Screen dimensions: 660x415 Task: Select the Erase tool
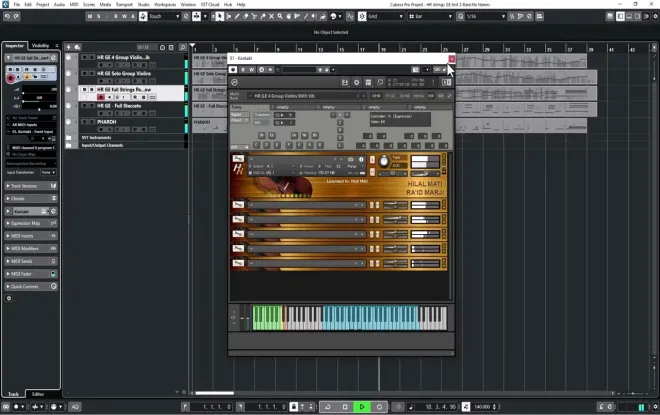coord(246,16)
